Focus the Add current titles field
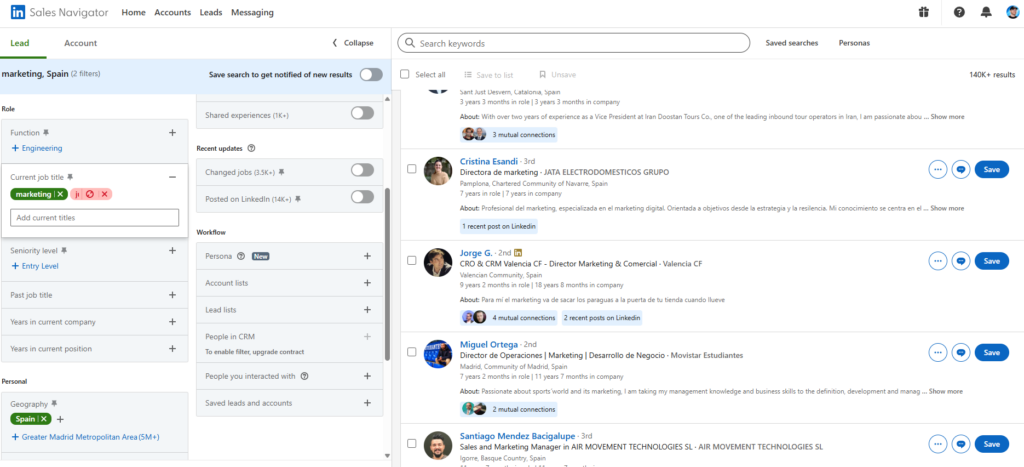 click(x=95, y=217)
